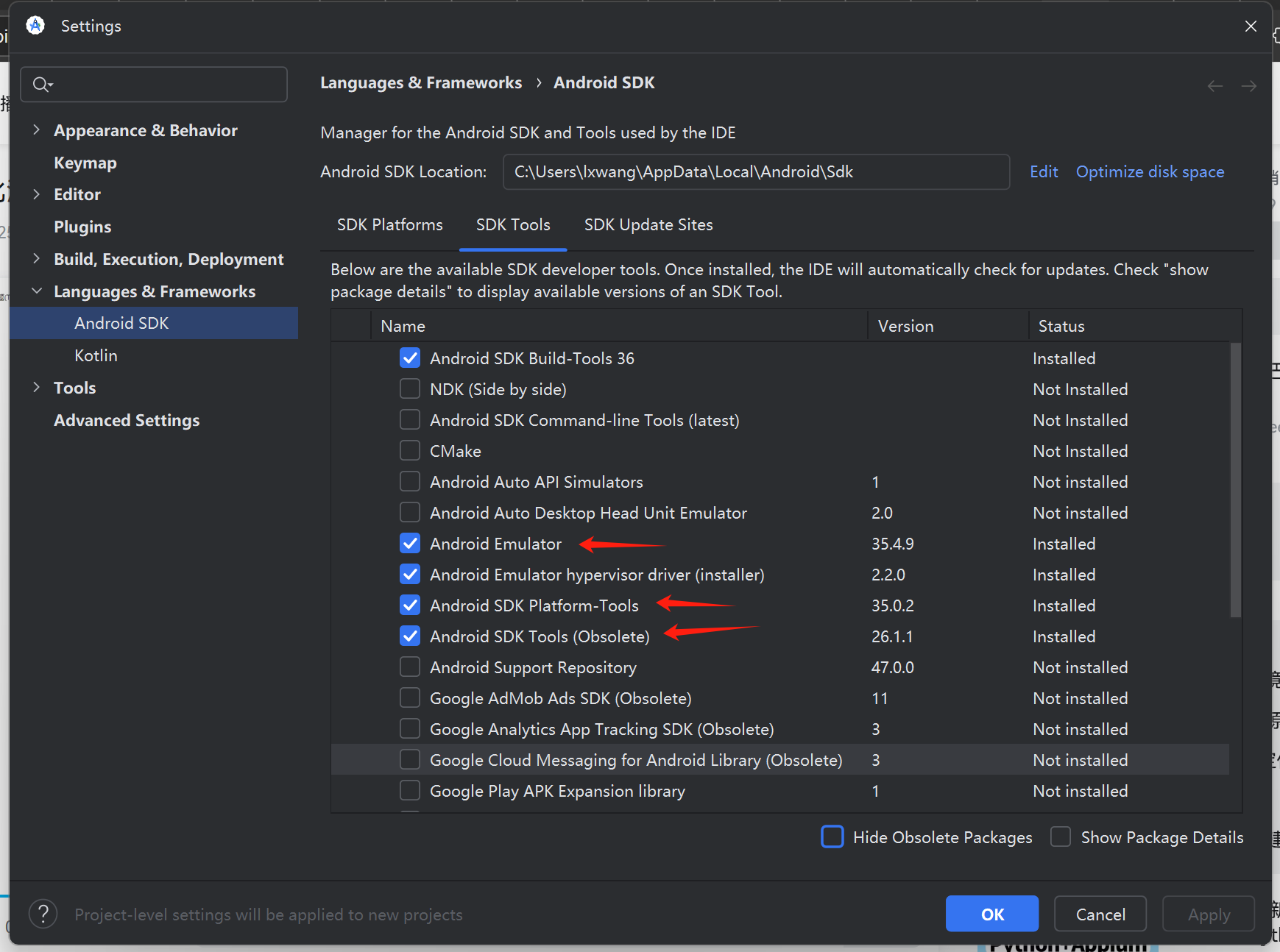Click Languages & Frameworks breadcrumb
Viewport: 1280px width, 952px height.
click(x=421, y=82)
